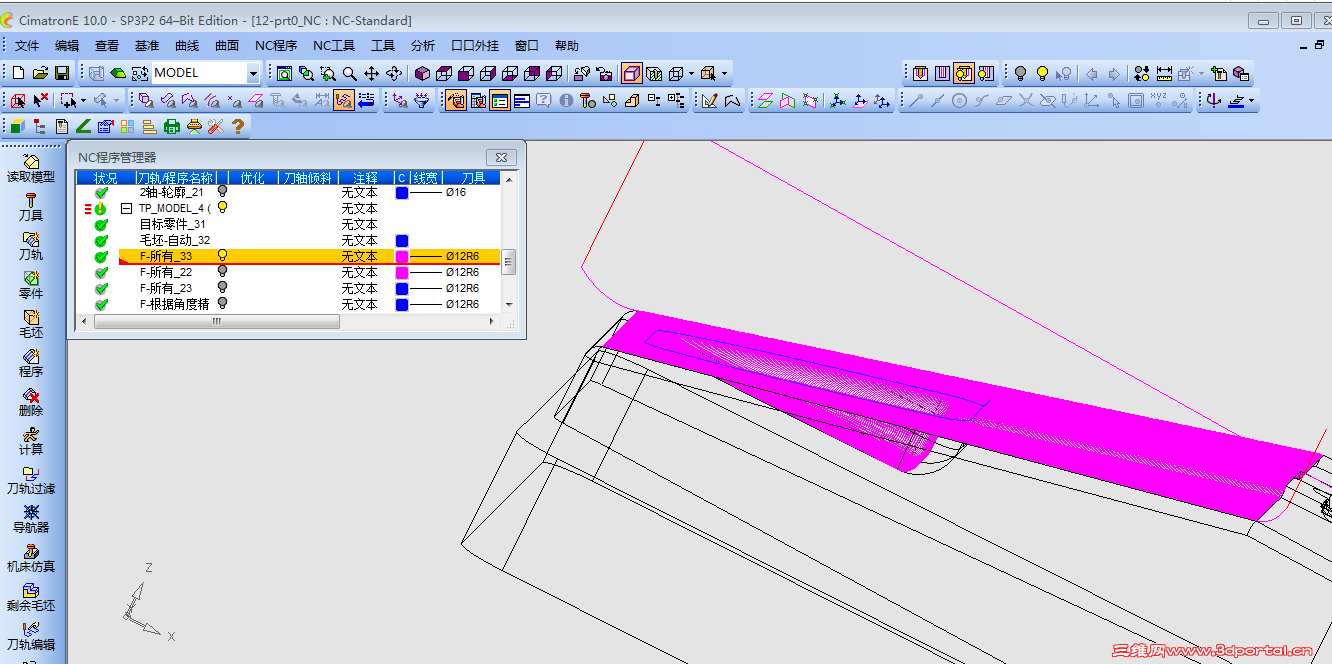Image resolution: width=1332 pixels, height=664 pixels.
Task: Open the 文件 menu
Action: tap(27, 46)
